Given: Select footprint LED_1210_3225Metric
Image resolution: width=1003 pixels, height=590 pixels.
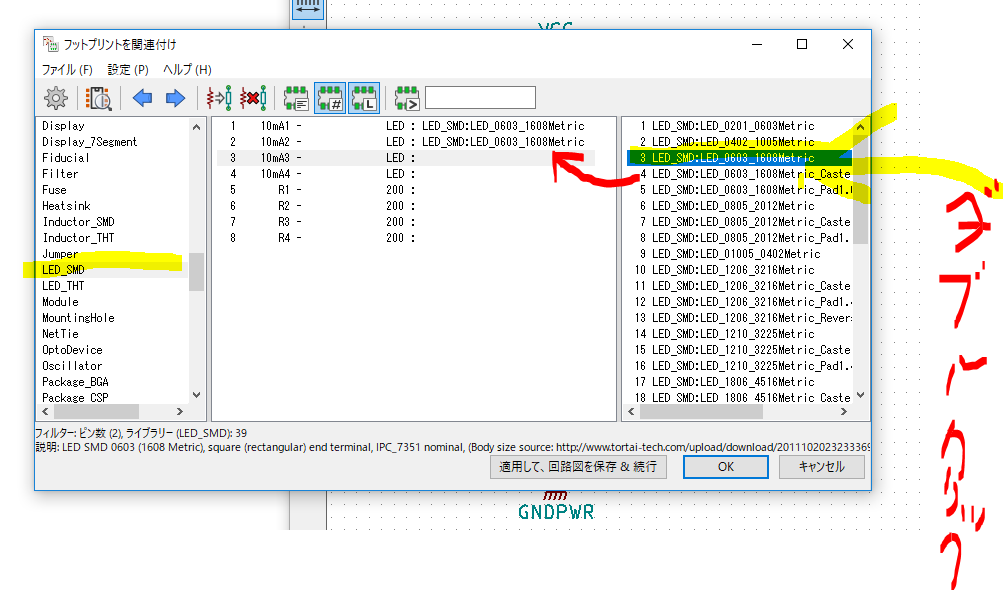Looking at the screenshot, I should (733, 333).
